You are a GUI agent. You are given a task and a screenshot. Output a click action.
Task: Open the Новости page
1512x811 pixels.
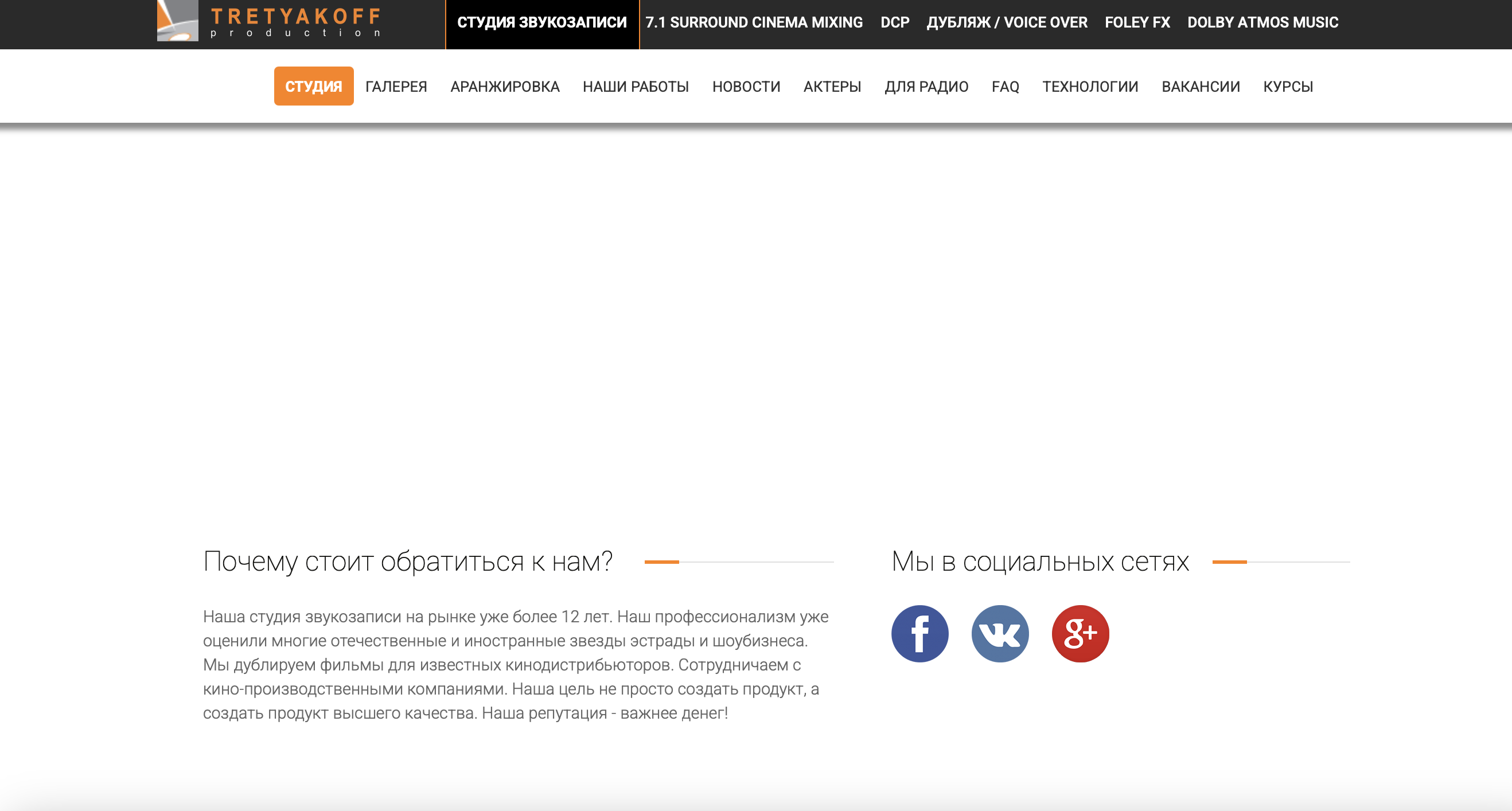746,86
